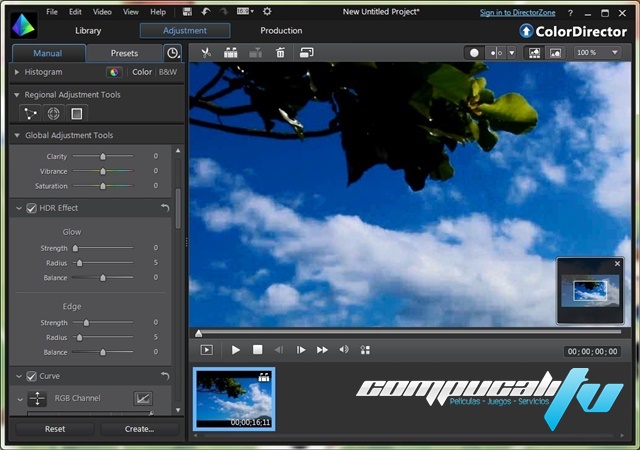
Task: Open the Edit menu
Action: (75, 12)
